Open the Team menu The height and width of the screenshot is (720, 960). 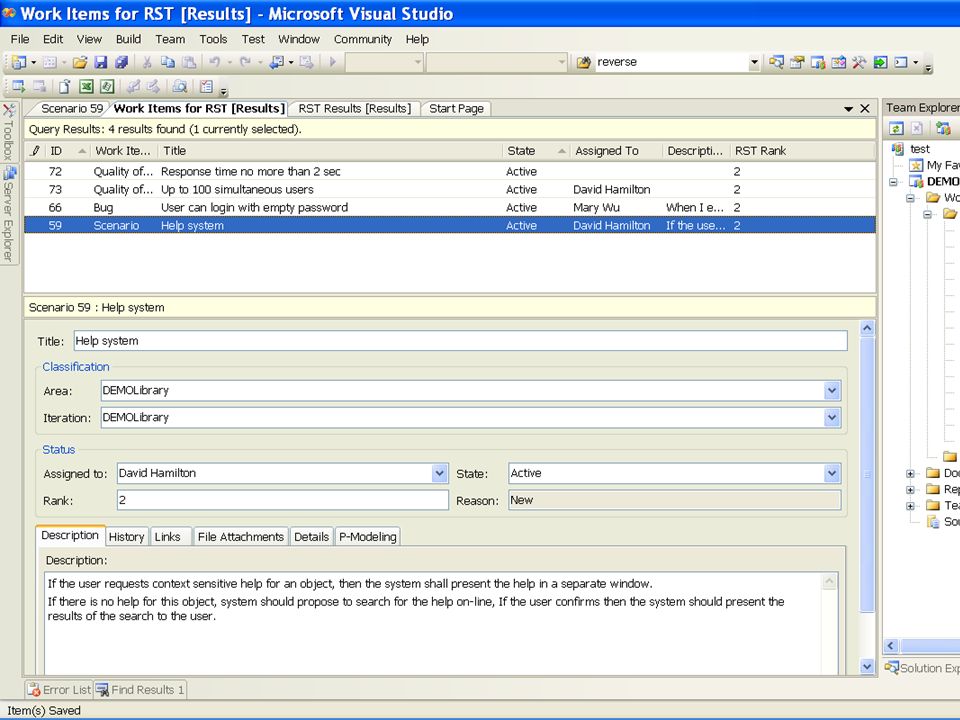click(170, 39)
